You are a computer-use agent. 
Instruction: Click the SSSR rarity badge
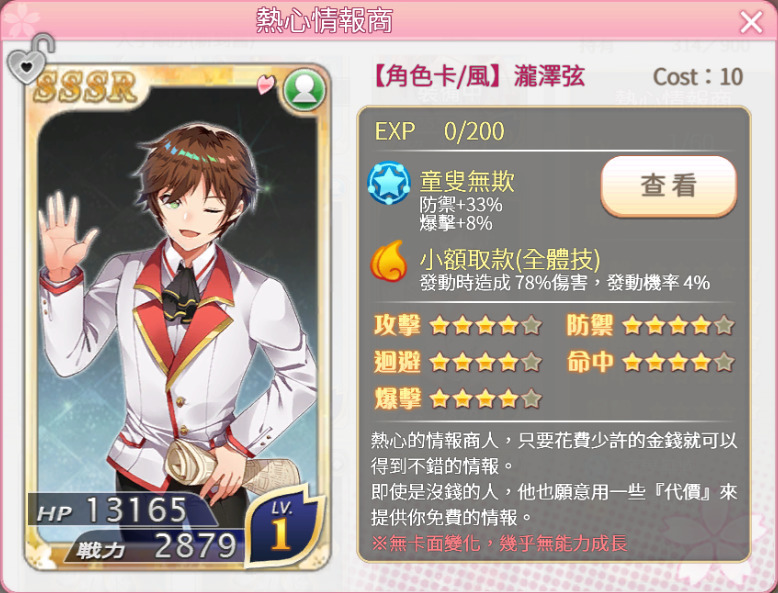(x=85, y=87)
